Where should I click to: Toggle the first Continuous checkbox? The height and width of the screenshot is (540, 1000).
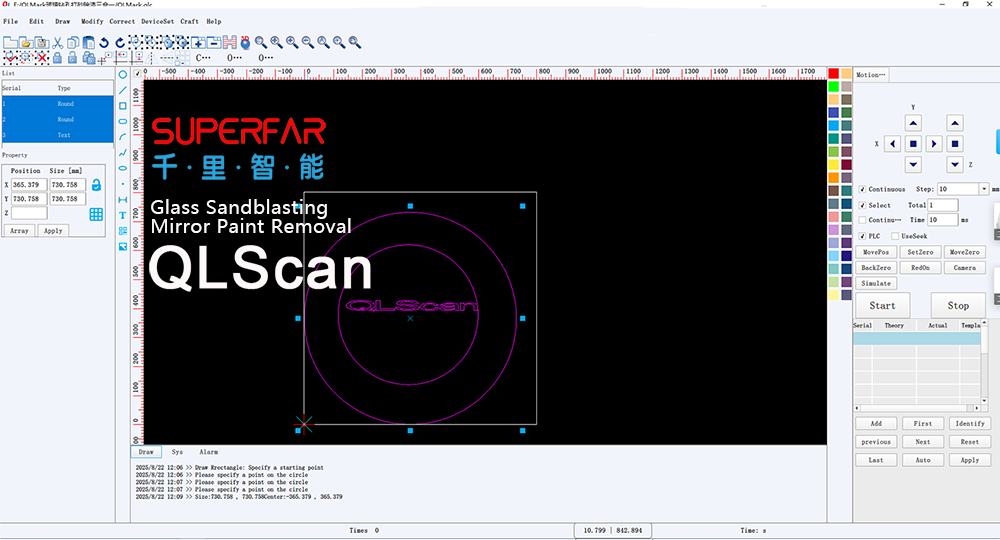(862, 189)
